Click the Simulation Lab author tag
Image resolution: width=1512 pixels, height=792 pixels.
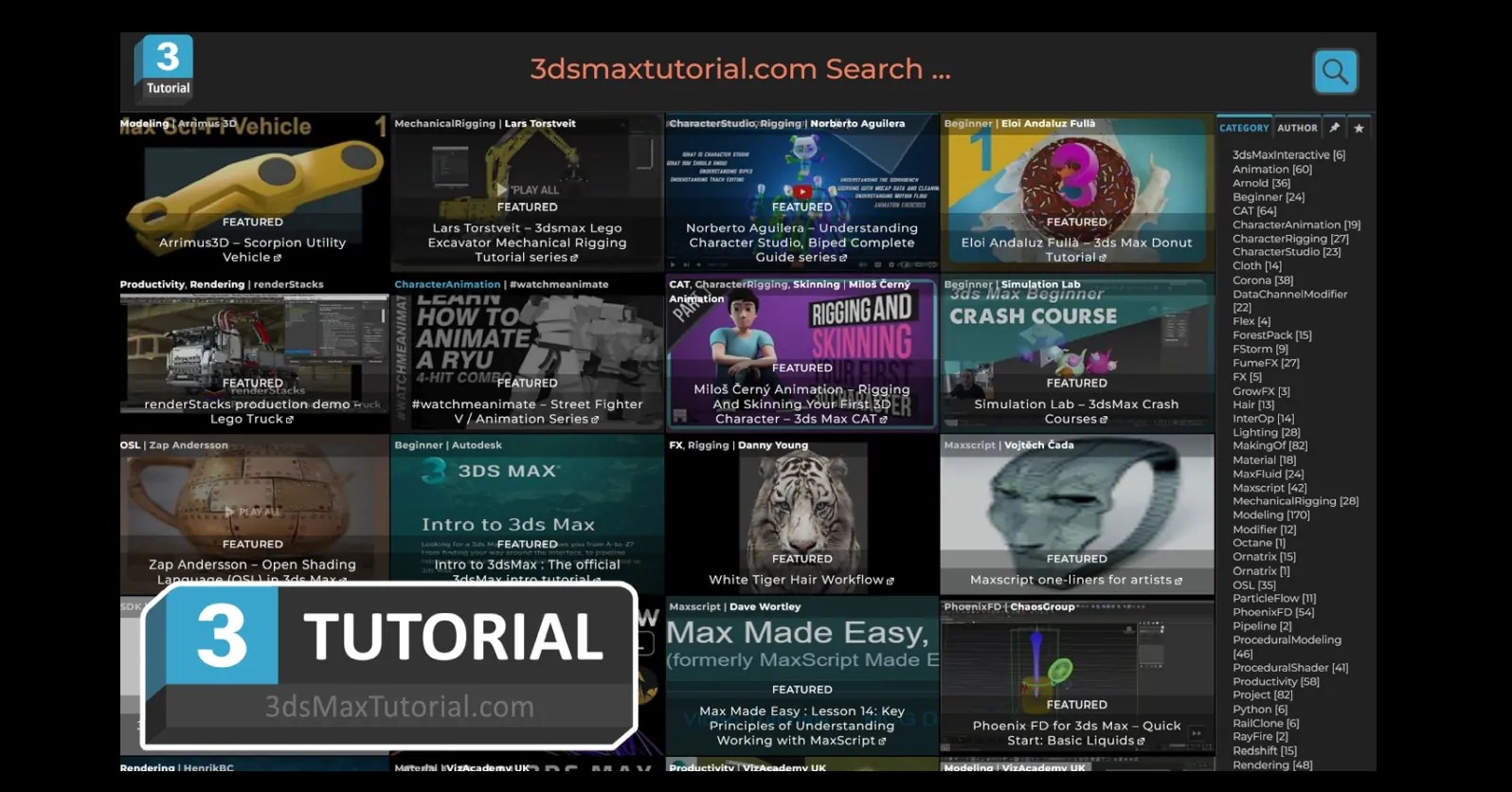click(x=1040, y=285)
